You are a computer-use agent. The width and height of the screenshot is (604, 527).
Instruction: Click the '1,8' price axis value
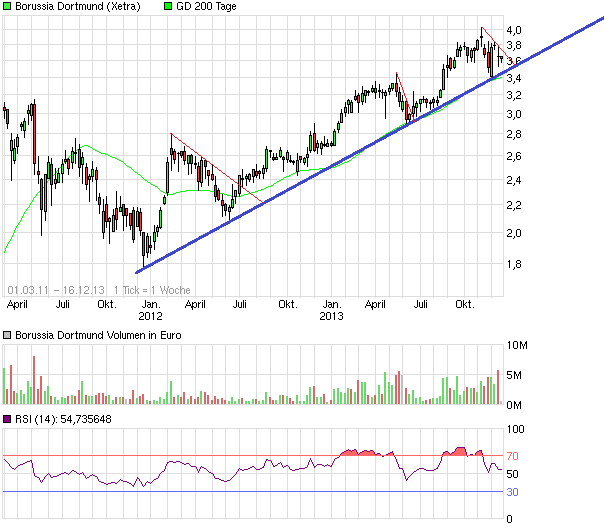tap(514, 264)
